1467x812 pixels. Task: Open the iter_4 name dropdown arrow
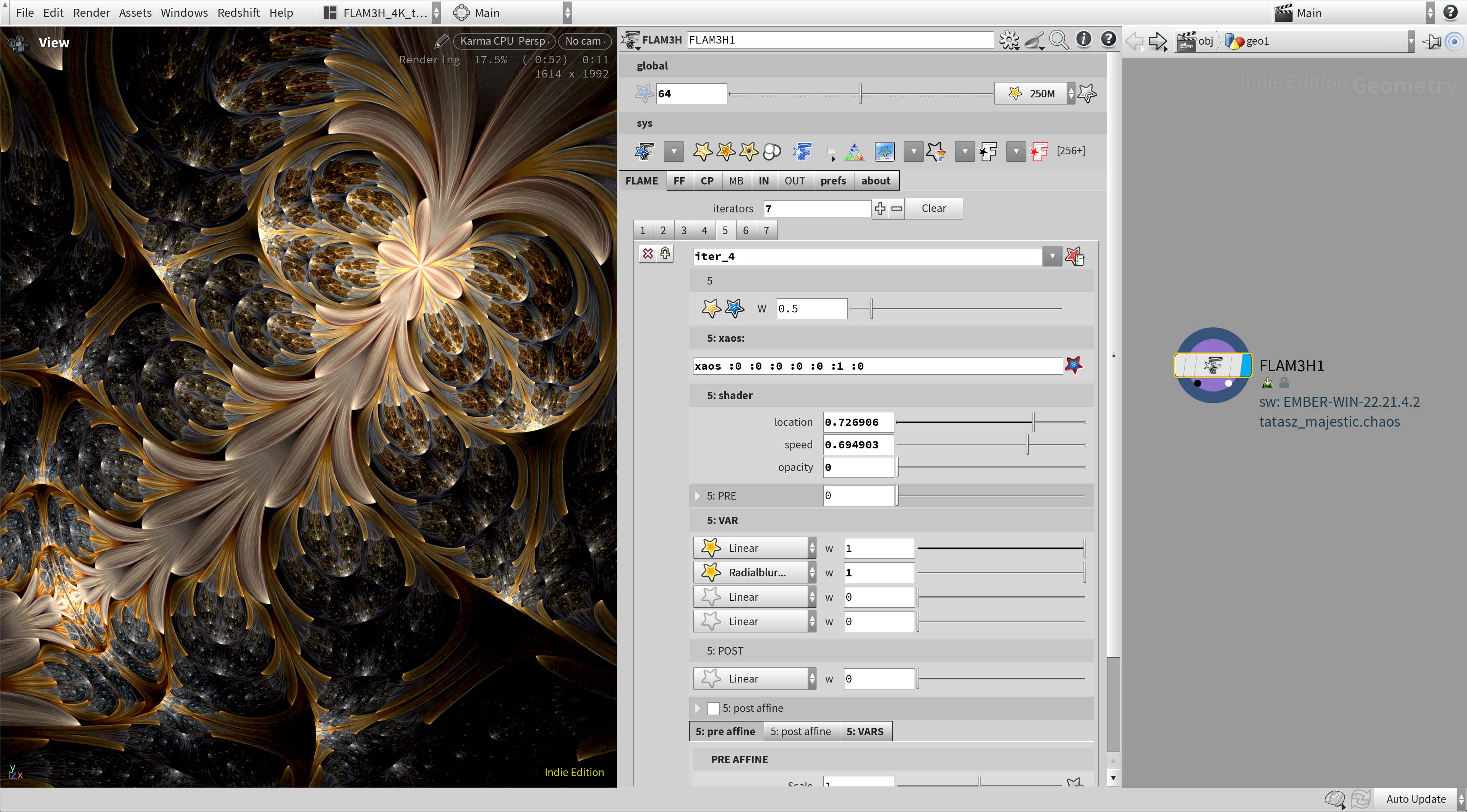coord(1052,256)
